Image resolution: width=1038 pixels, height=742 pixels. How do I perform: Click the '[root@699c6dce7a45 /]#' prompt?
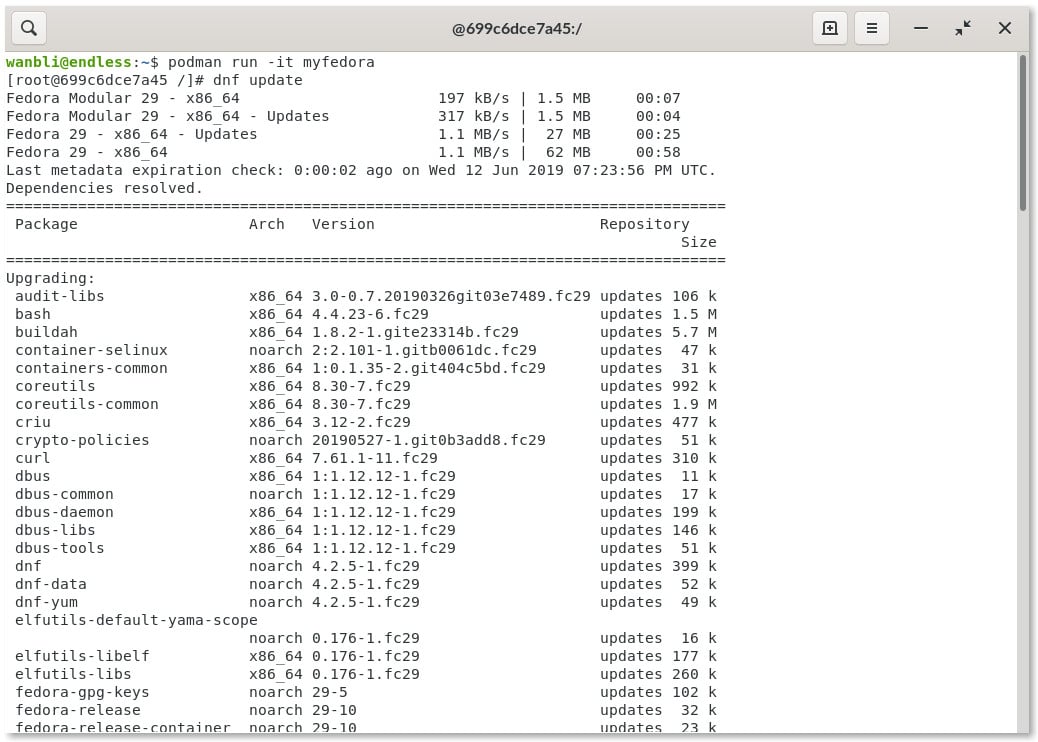105,80
